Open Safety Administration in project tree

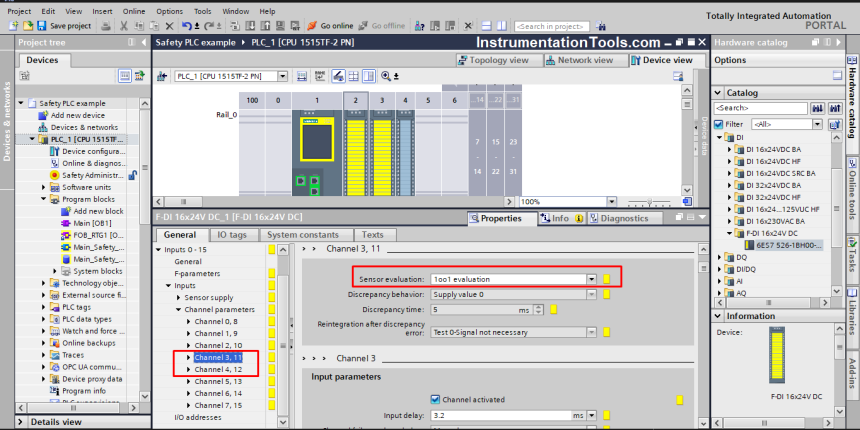click(93, 175)
